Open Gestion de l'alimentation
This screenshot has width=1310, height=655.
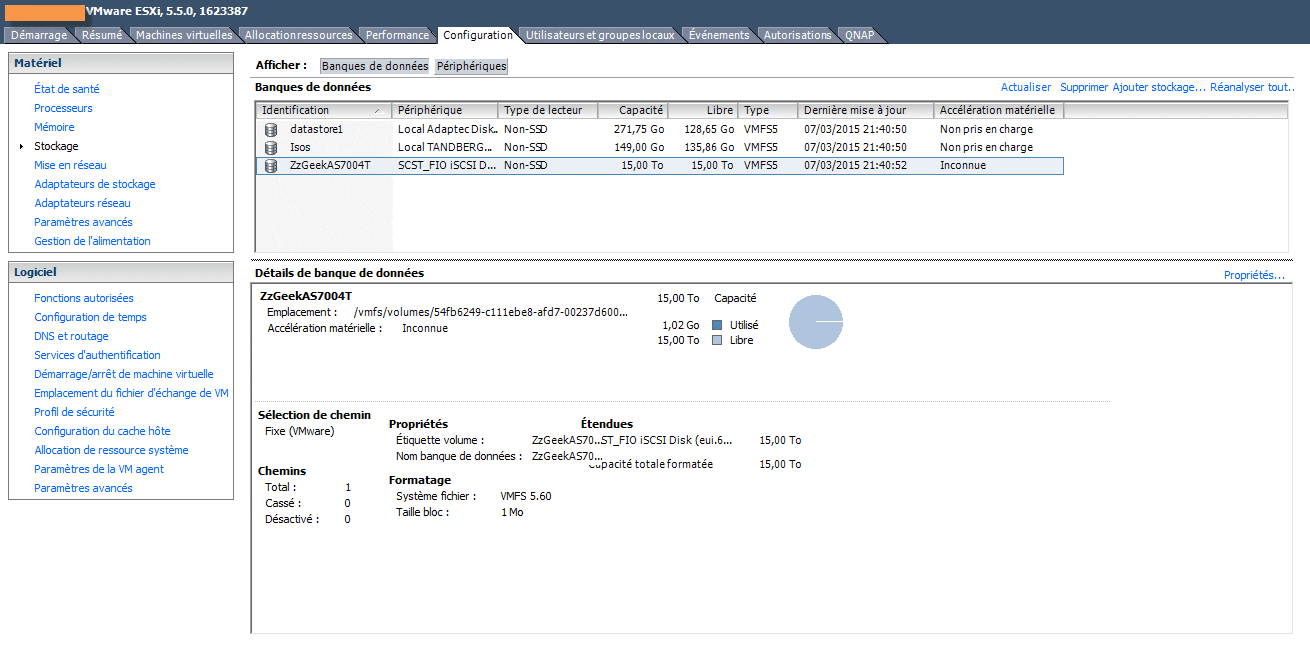click(92, 241)
